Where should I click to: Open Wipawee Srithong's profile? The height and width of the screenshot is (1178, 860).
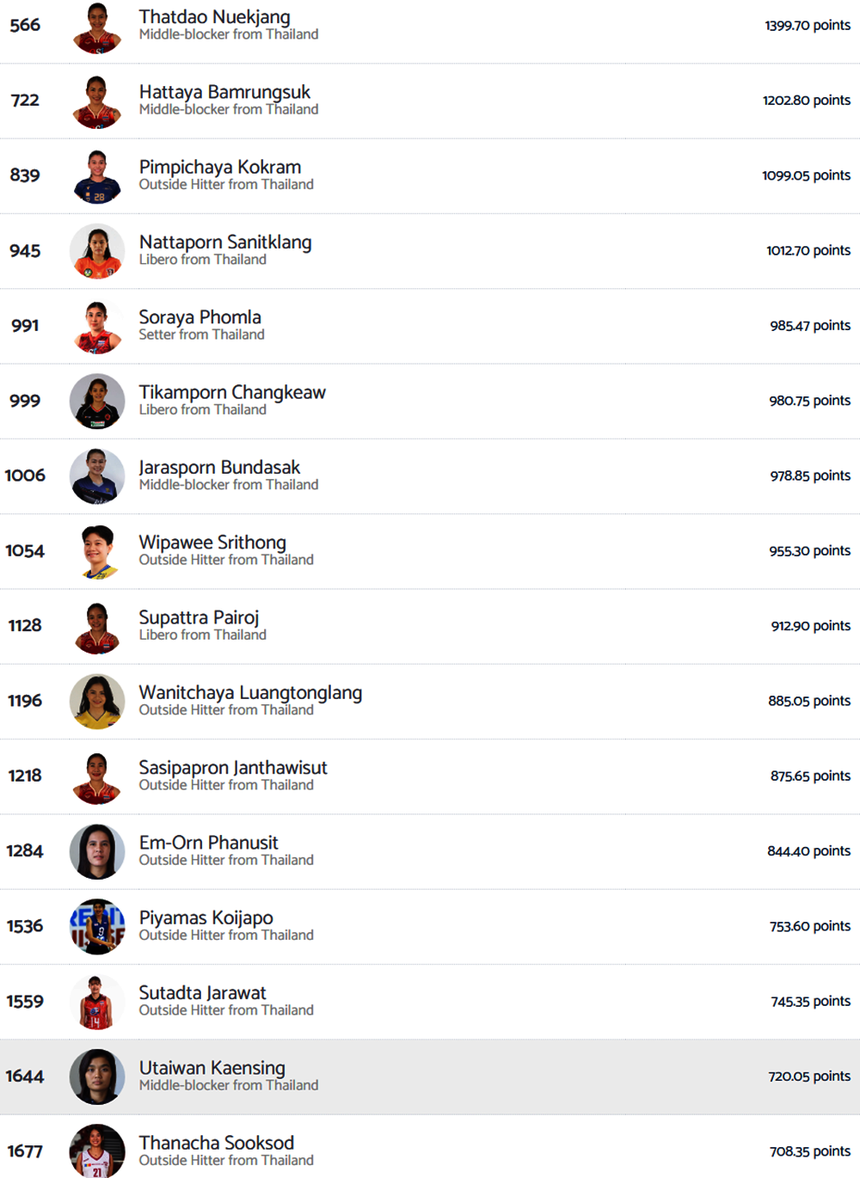click(212, 543)
